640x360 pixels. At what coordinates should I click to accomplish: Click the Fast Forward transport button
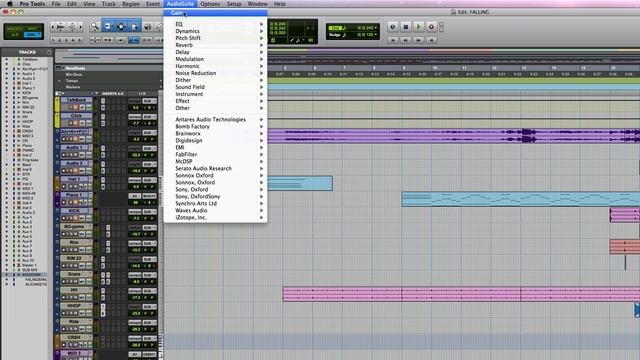pos(418,40)
